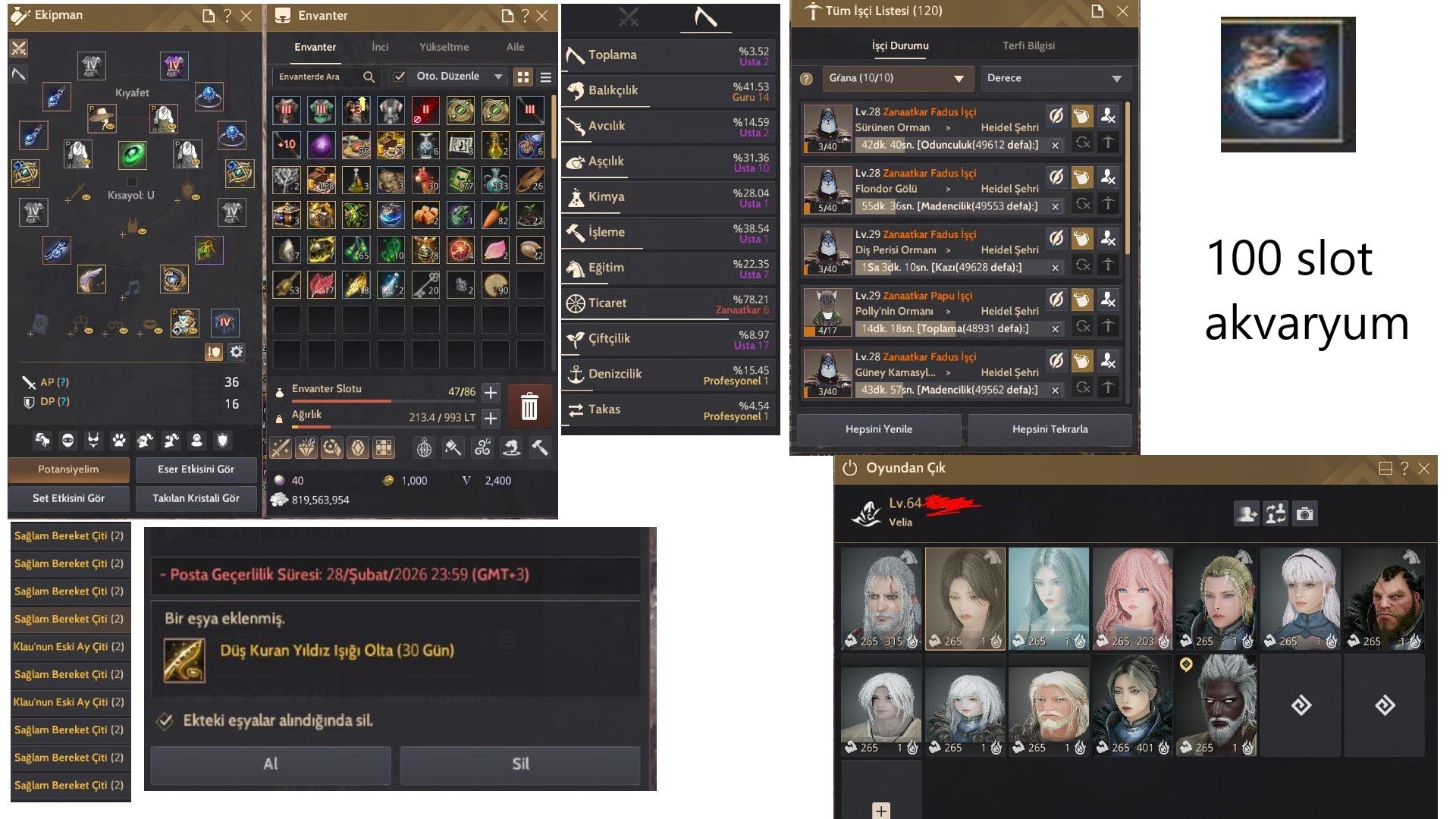Switch inventory to list view icon
This screenshot has width=1456, height=819.
[x=545, y=77]
